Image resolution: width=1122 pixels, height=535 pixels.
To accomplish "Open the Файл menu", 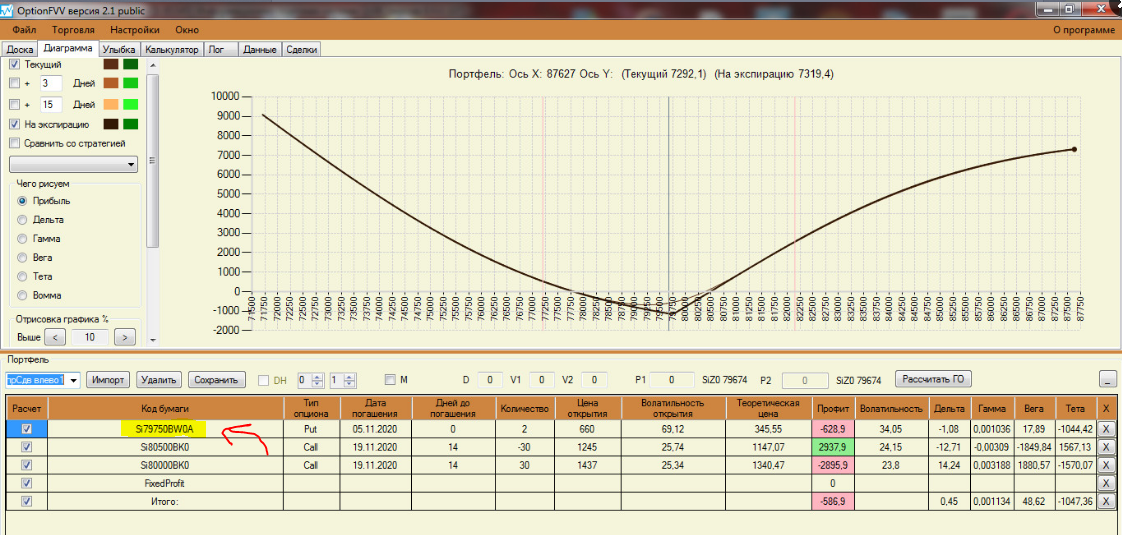I will tap(24, 30).
